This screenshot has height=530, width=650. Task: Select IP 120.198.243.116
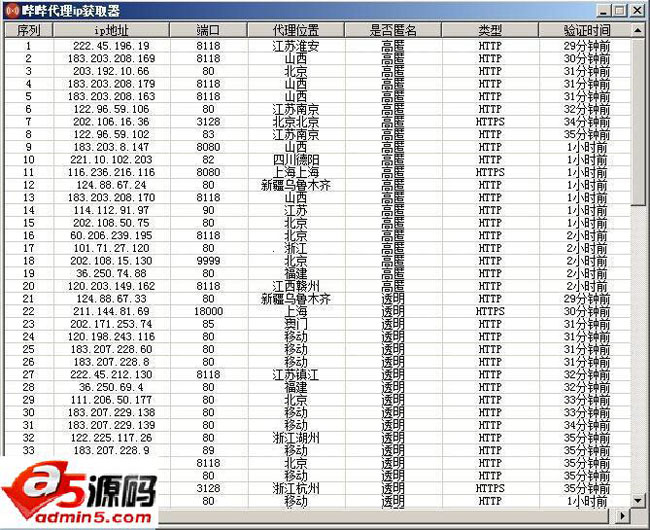[111, 336]
